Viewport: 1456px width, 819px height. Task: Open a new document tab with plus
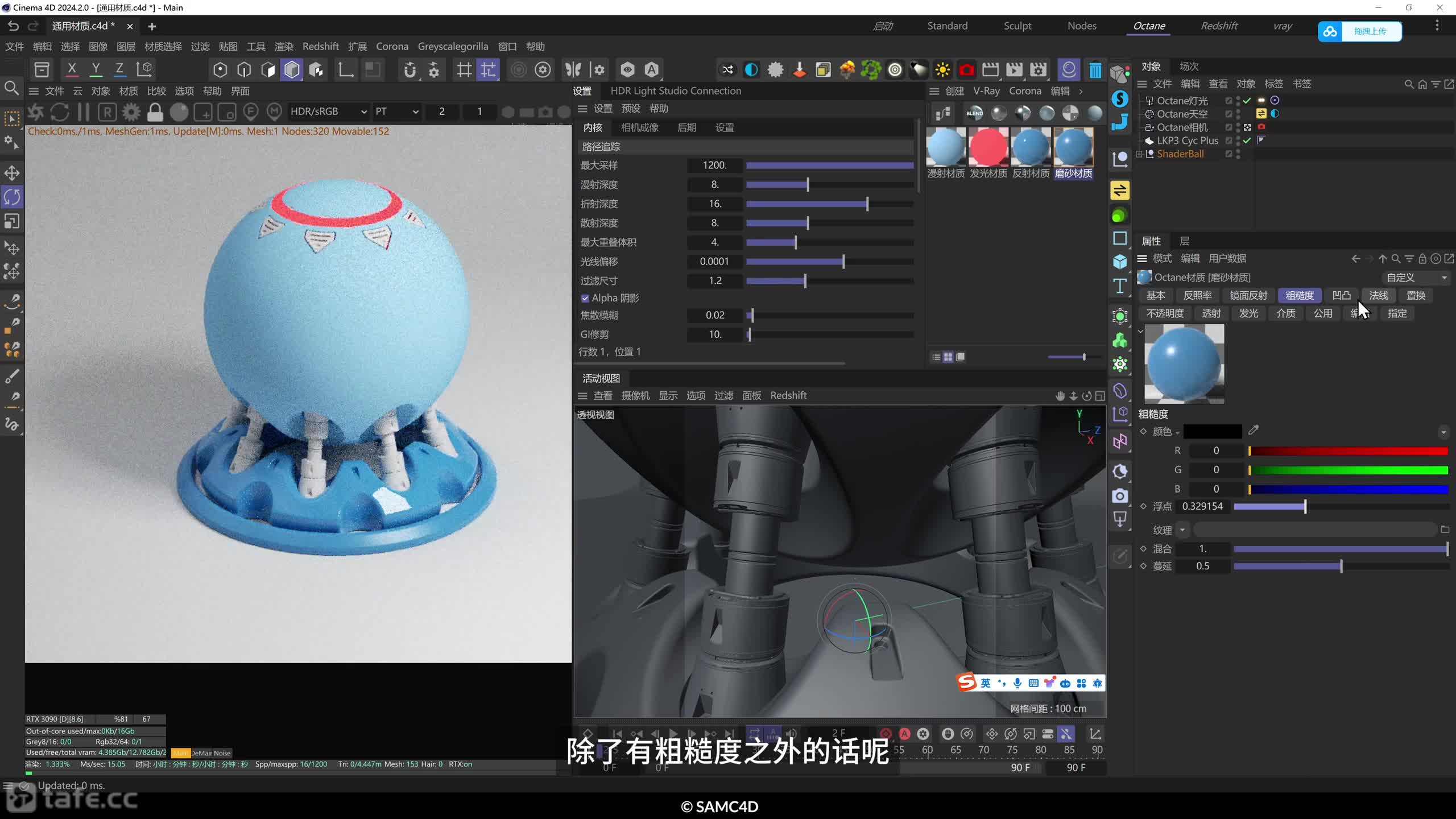(152, 26)
